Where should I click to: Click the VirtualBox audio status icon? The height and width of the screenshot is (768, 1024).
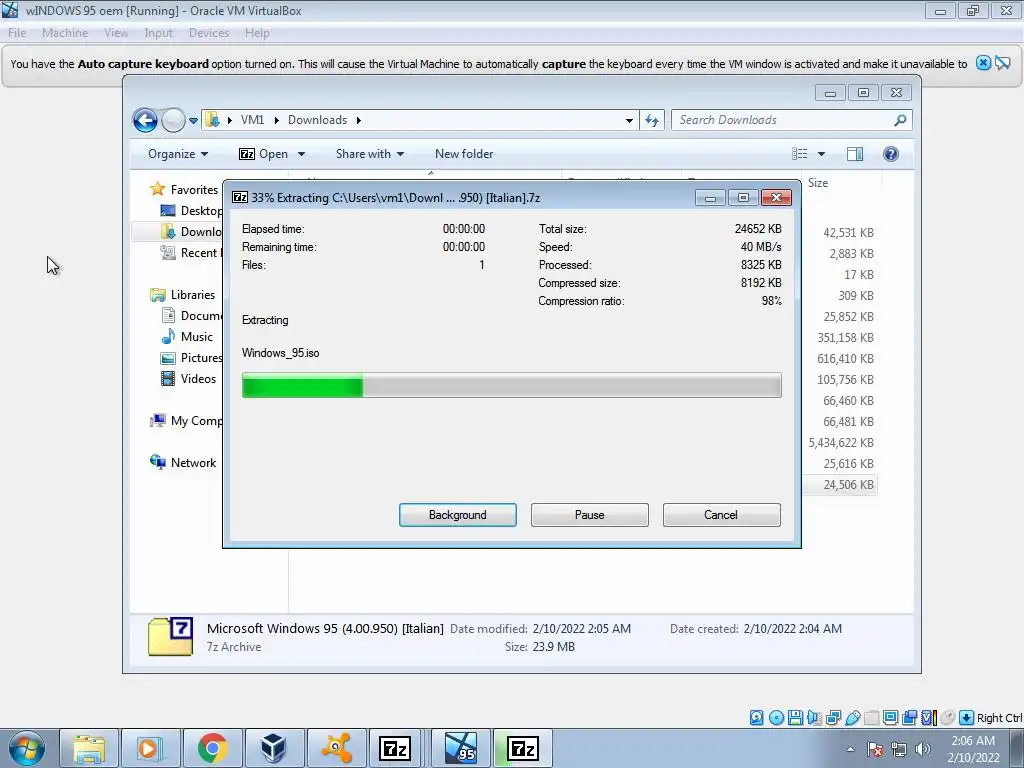[x=814, y=718]
